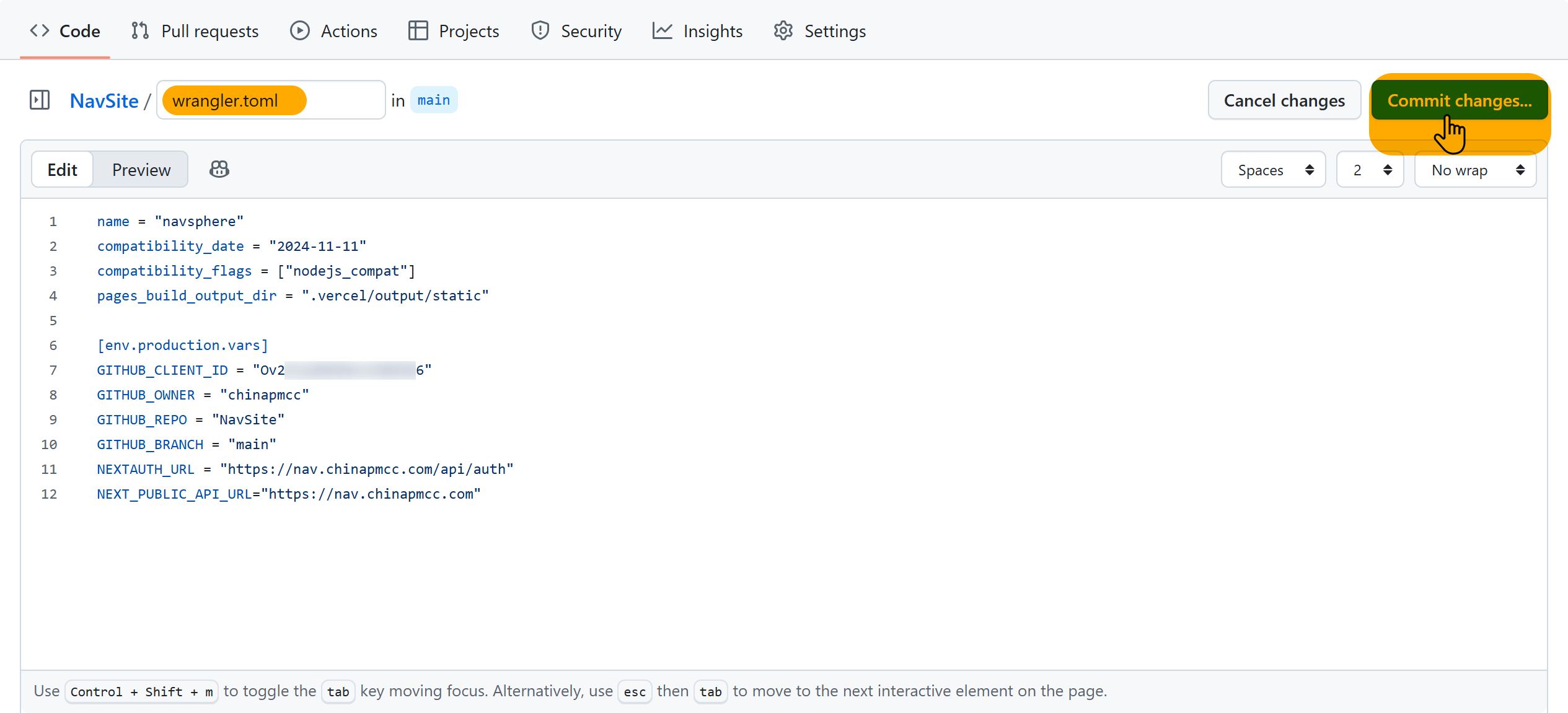Open the Pull requests tab
The image size is (1568, 713).
209,31
